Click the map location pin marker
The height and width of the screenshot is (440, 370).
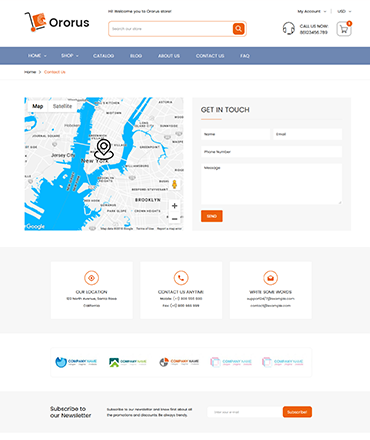pyautogui.click(x=104, y=149)
